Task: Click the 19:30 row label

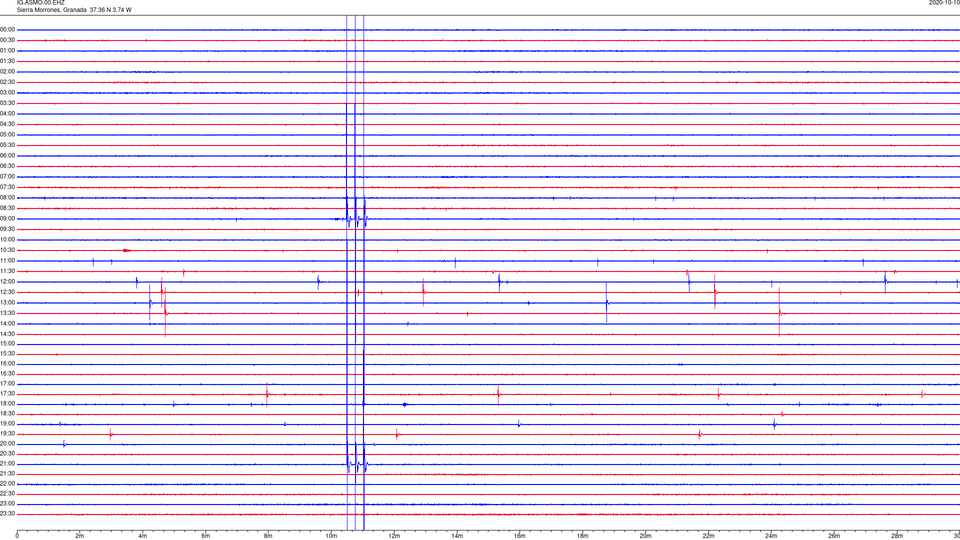Action: (x=8, y=433)
